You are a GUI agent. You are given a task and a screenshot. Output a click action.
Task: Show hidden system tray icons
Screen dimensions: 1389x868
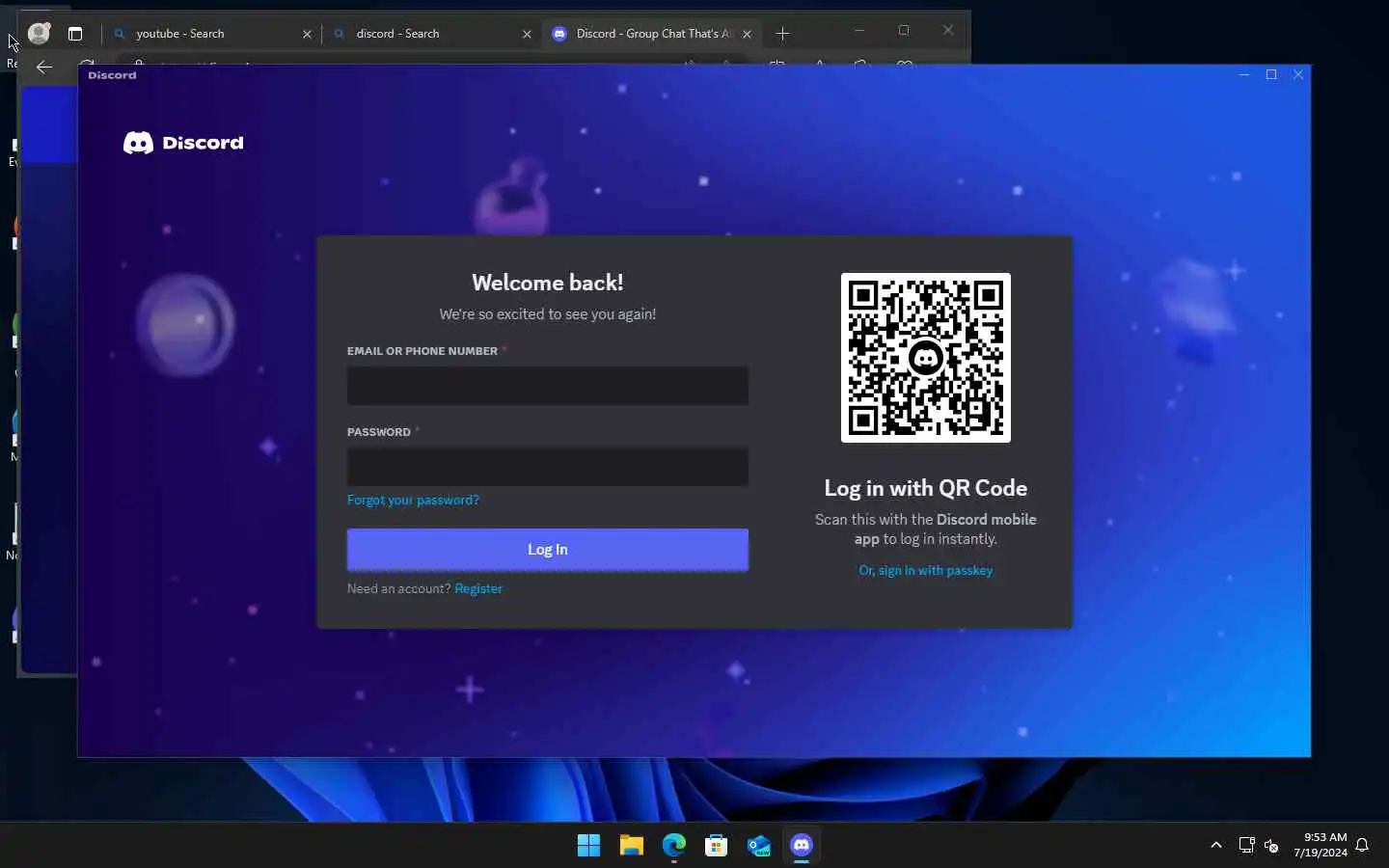click(x=1215, y=845)
